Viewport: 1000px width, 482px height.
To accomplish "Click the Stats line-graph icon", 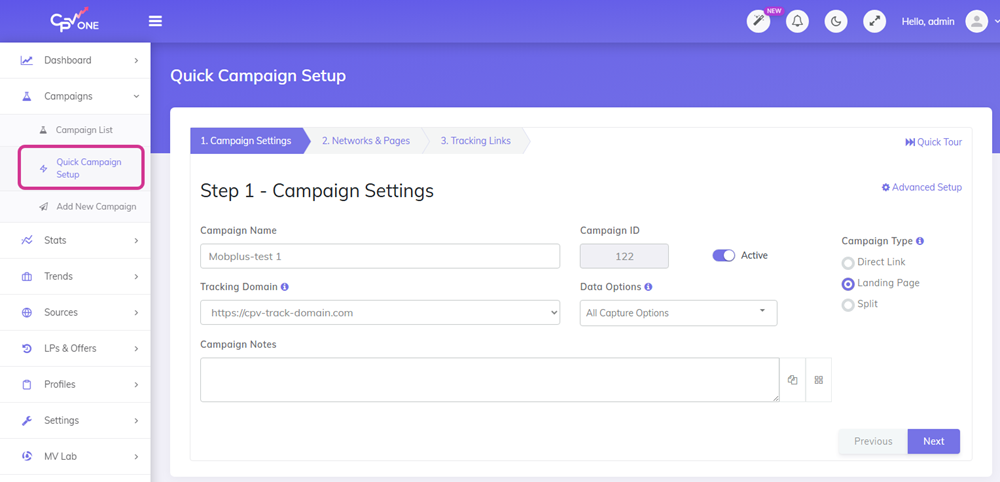I will (27, 240).
